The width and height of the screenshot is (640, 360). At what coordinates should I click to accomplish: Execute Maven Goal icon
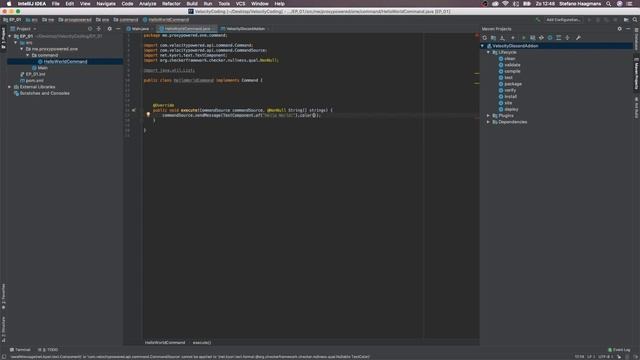coord(533,38)
